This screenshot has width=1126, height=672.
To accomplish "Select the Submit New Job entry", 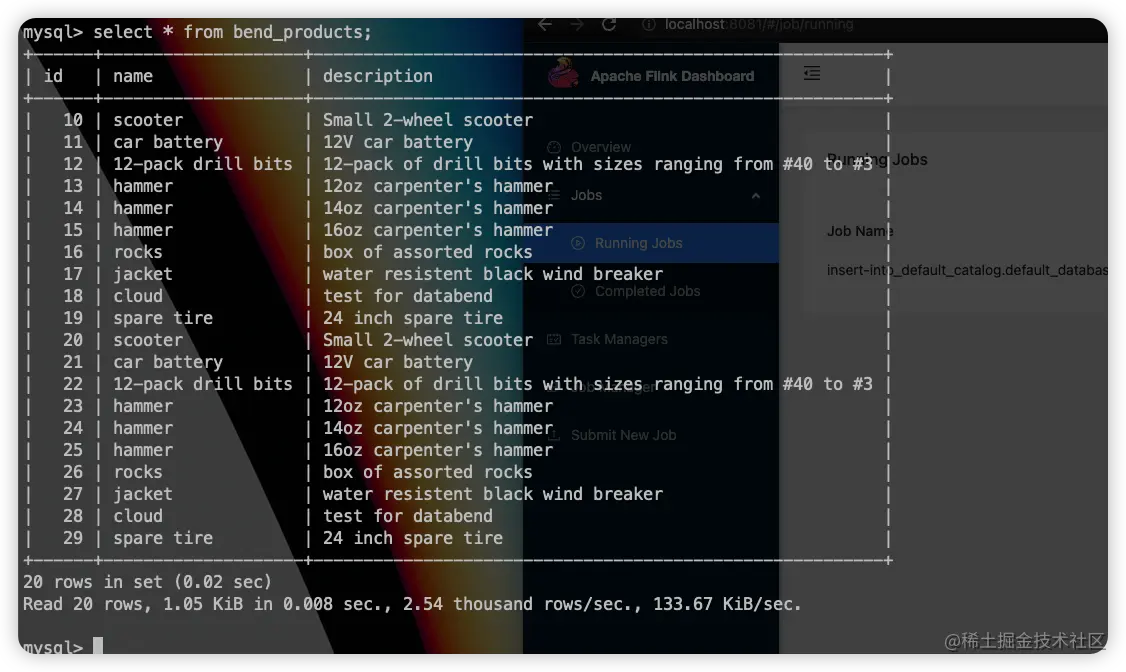I will tap(624, 435).
